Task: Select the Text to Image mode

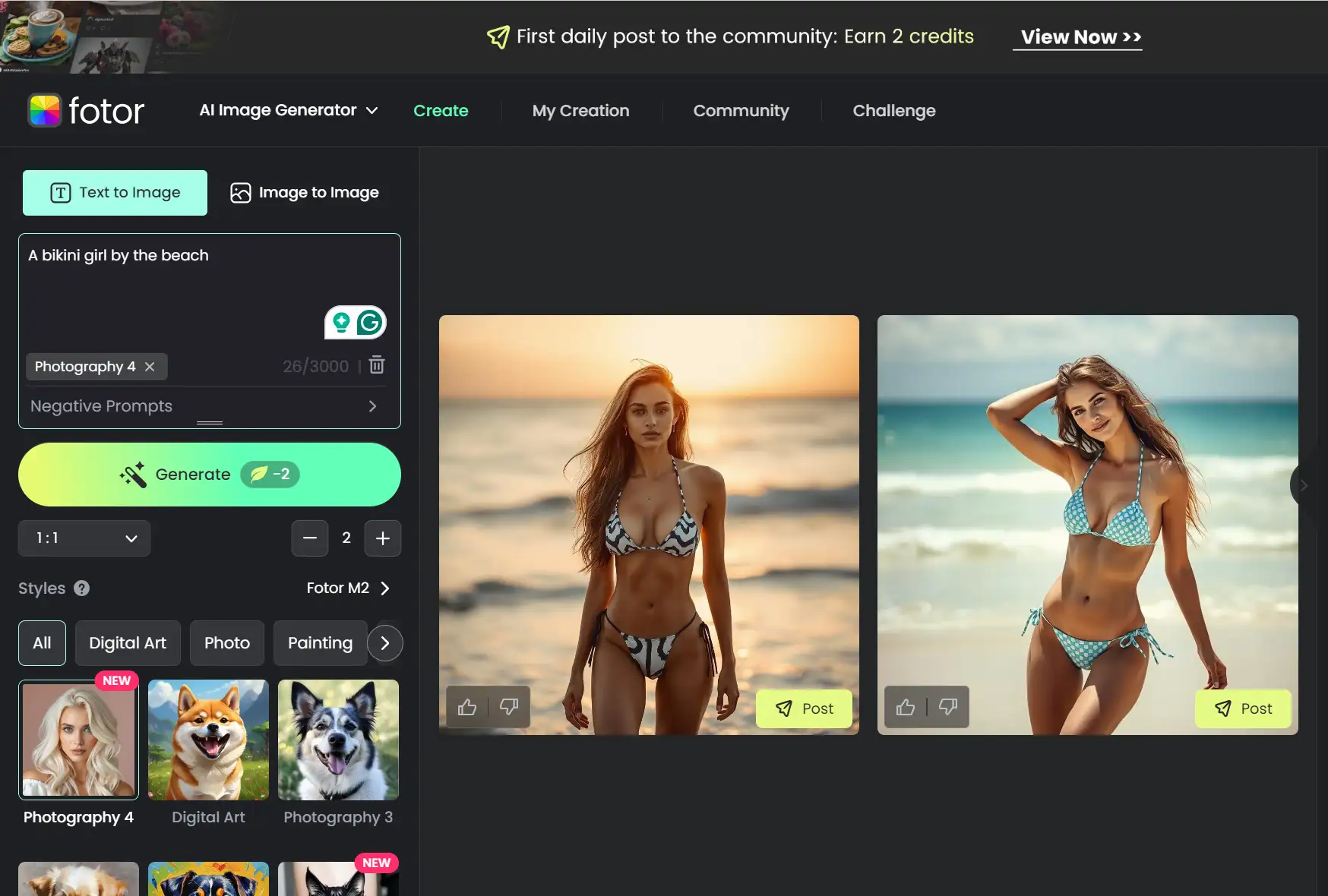Action: pos(115,193)
